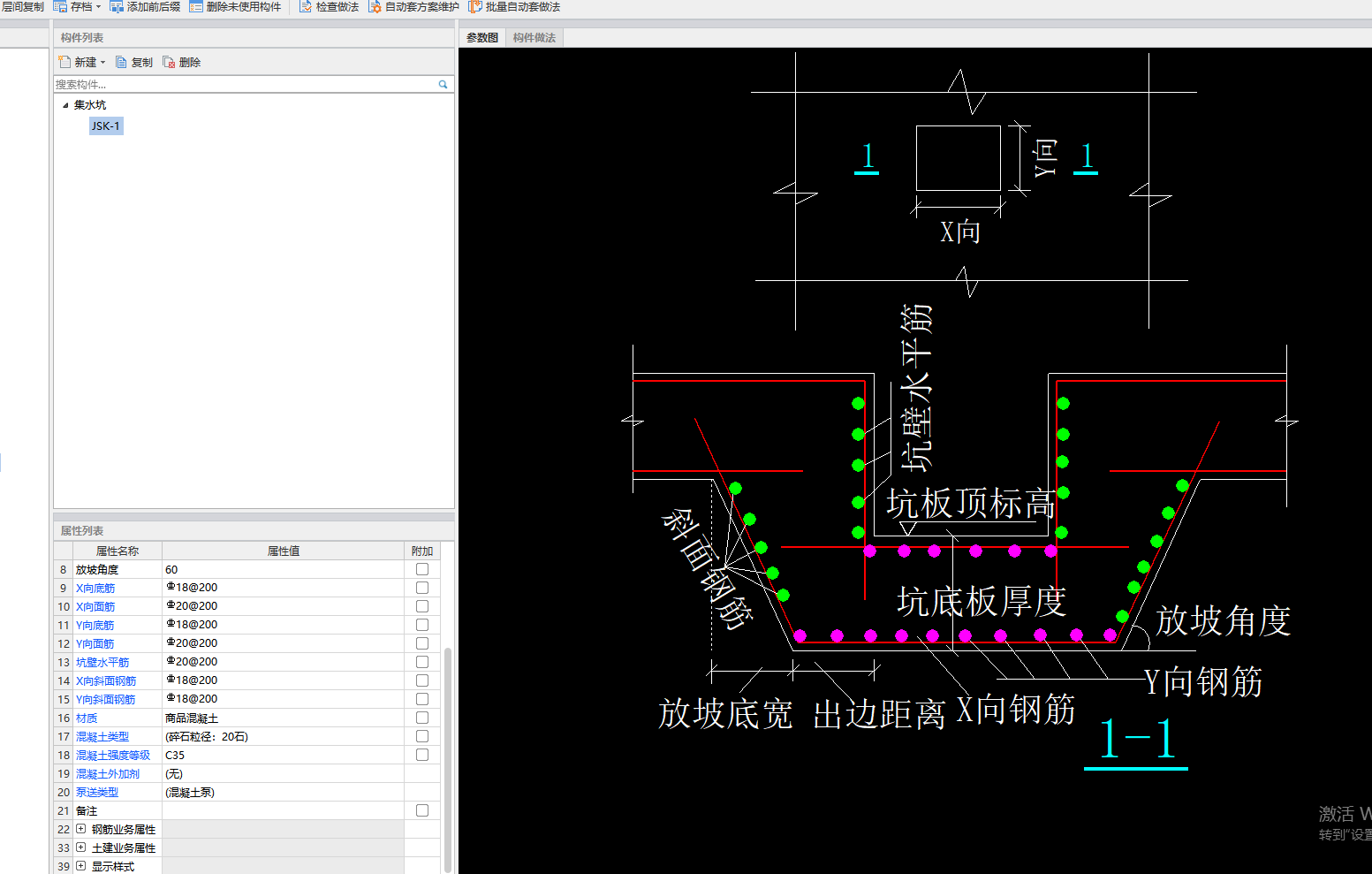The image size is (1372, 874).
Task: Click the X向底筋 property link
Action: (x=95, y=589)
